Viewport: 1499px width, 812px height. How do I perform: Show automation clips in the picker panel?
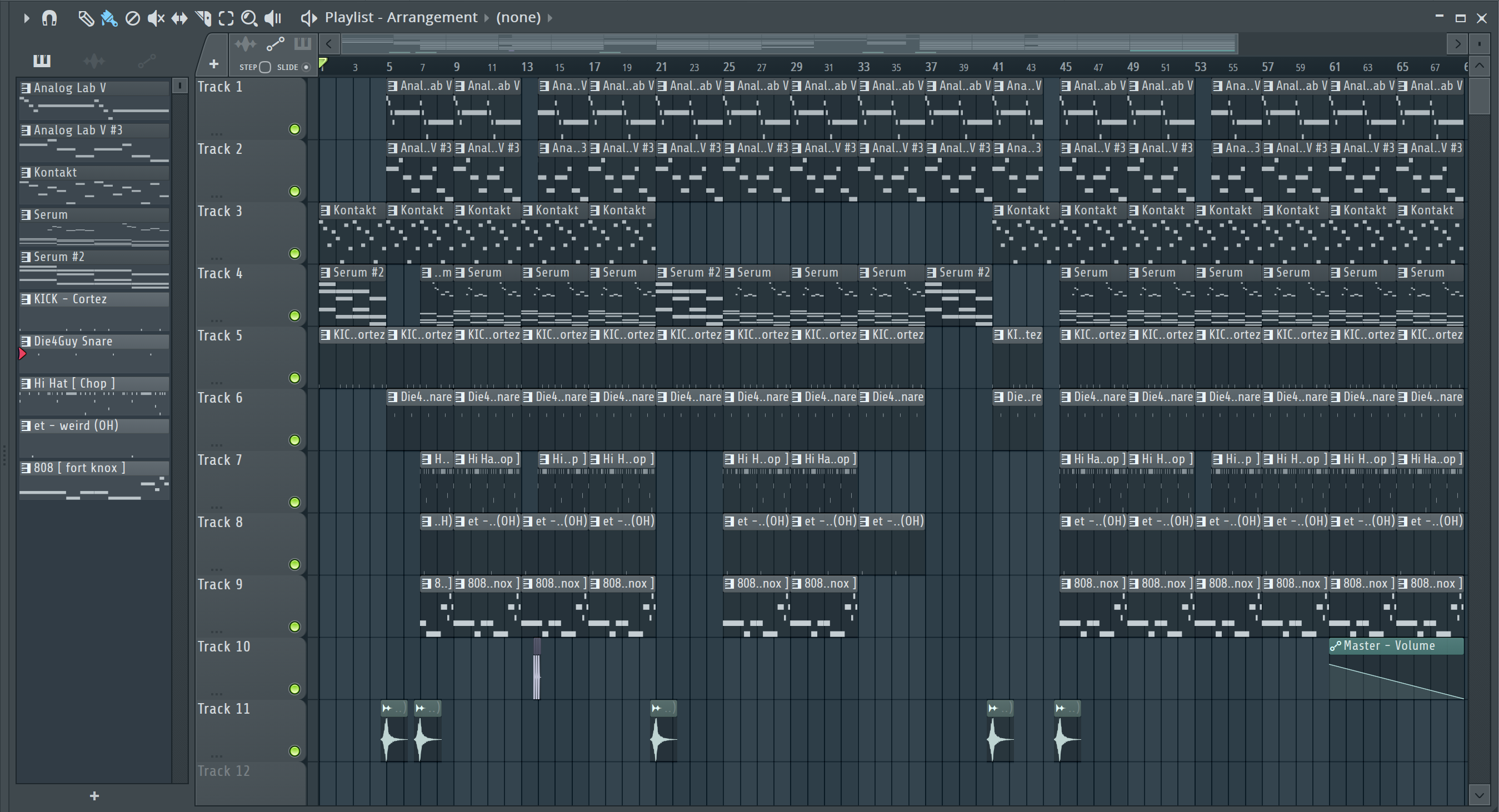click(x=147, y=61)
